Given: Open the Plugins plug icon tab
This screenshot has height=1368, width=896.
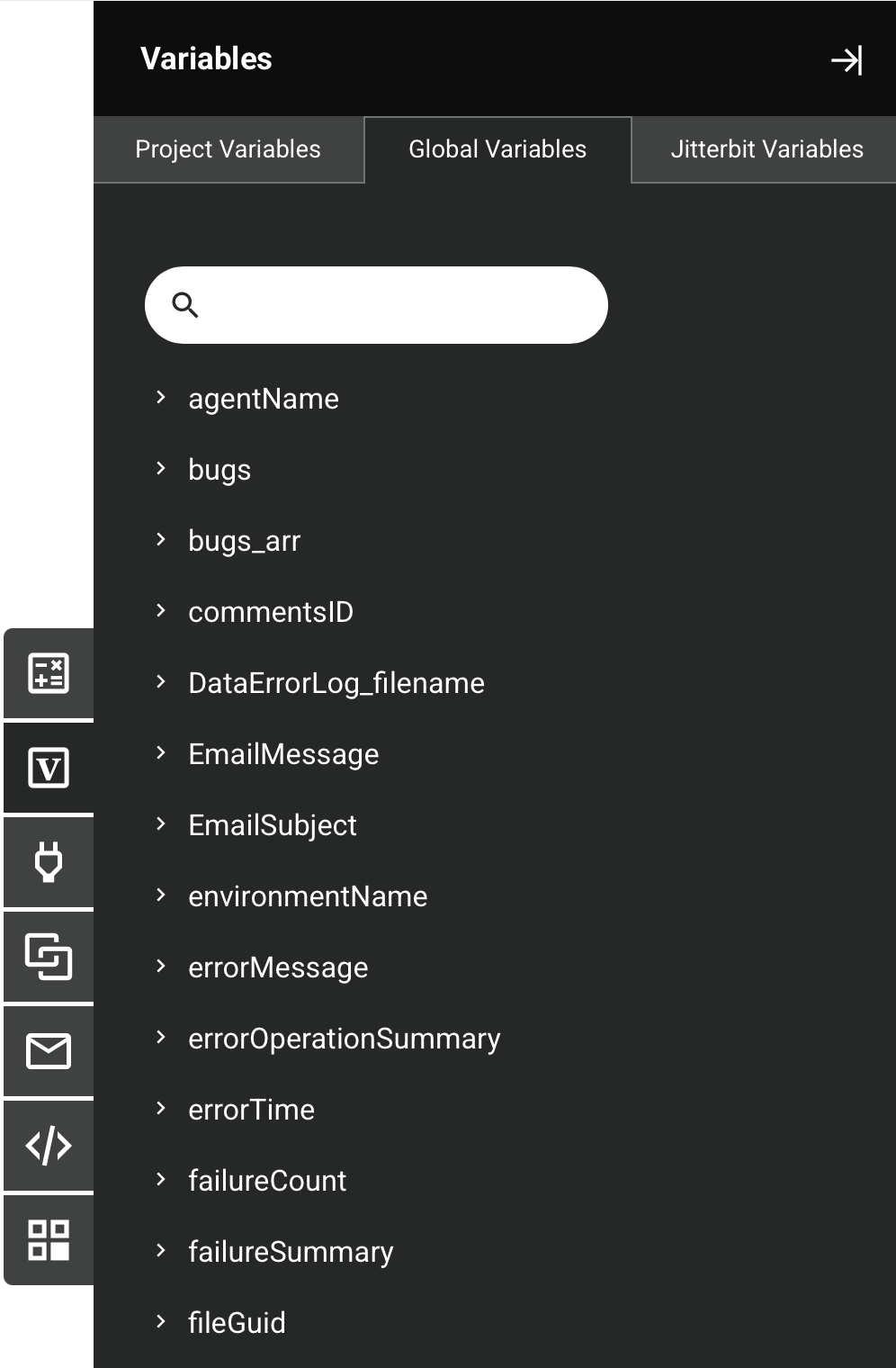Looking at the screenshot, I should (x=49, y=862).
